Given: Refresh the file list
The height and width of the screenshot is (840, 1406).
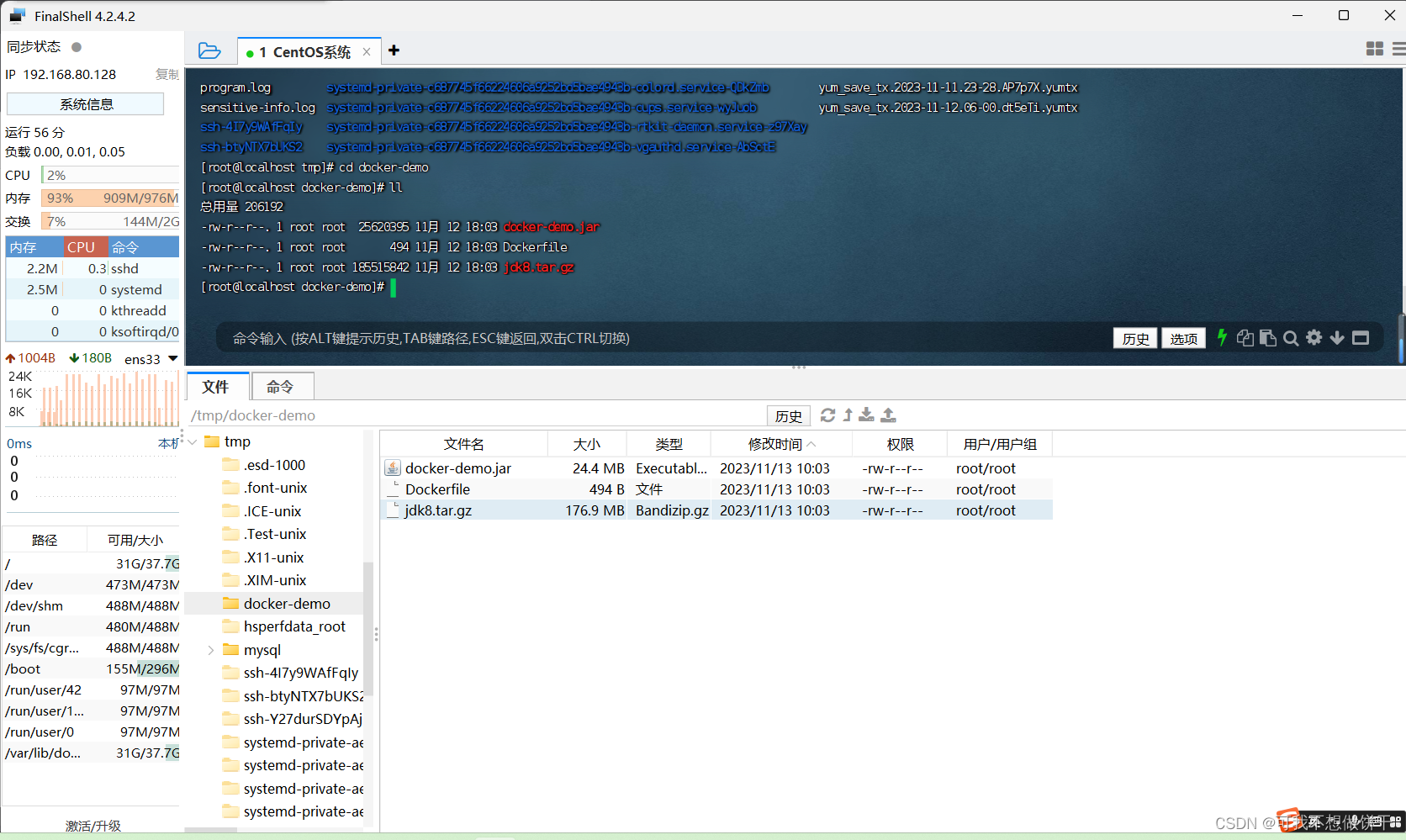Looking at the screenshot, I should (827, 415).
